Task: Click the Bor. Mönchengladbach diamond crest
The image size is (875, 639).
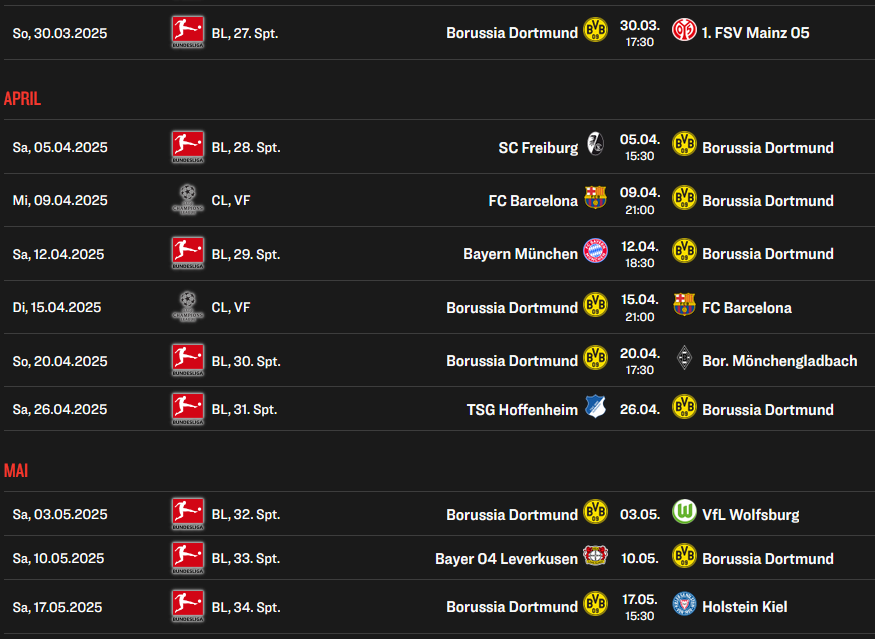Action: click(x=684, y=358)
